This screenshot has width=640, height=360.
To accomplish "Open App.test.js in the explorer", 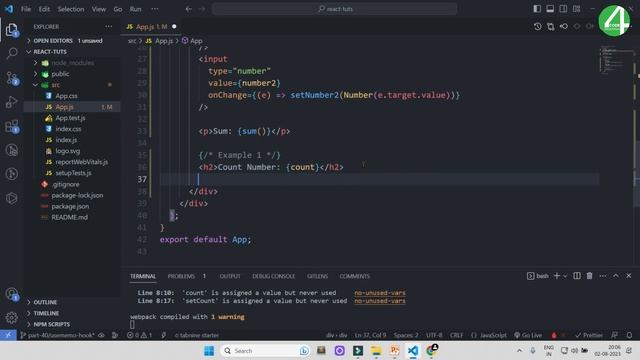I will coord(70,118).
